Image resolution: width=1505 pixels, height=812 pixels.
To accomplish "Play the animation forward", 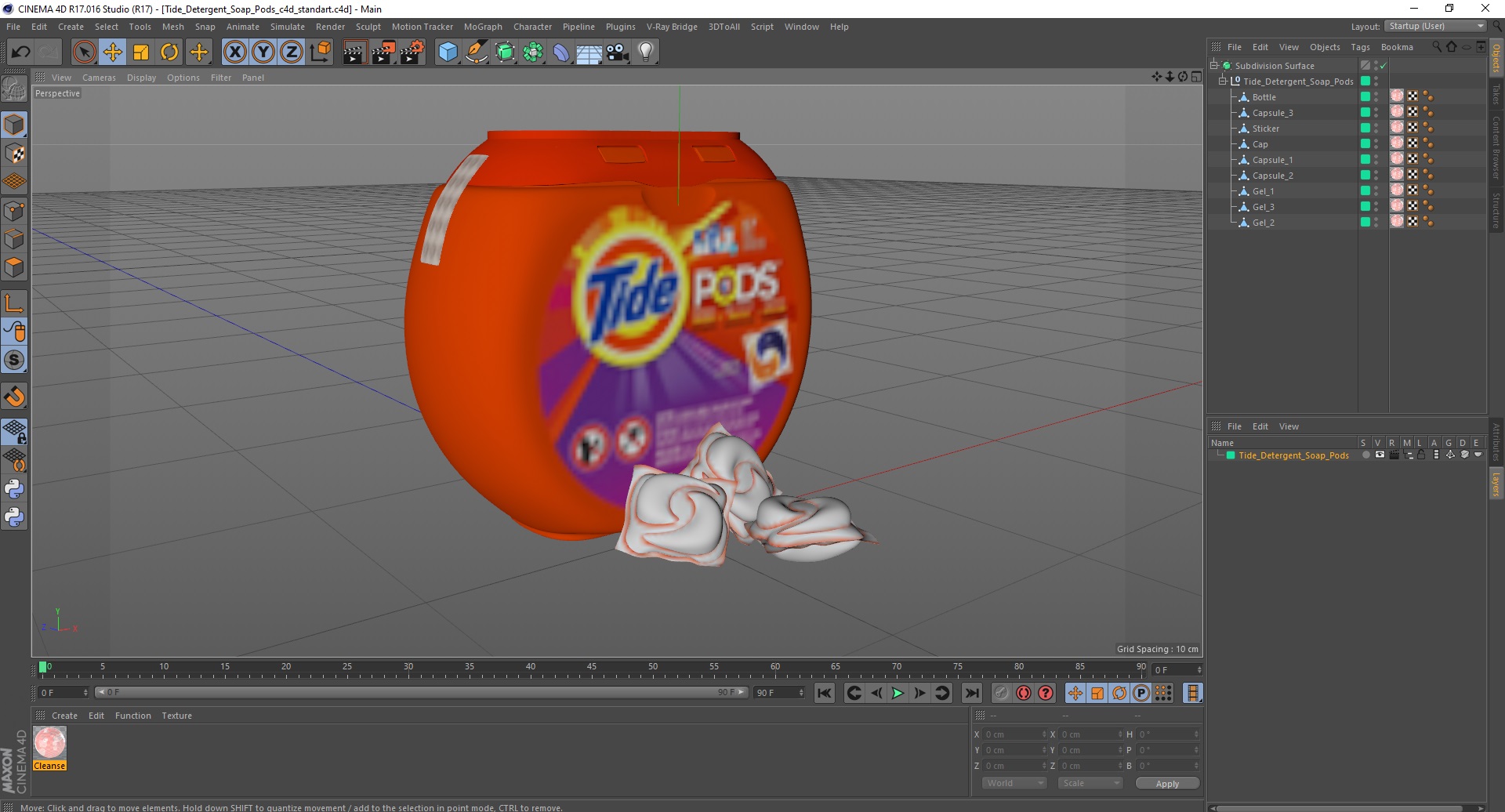I will click(898, 693).
